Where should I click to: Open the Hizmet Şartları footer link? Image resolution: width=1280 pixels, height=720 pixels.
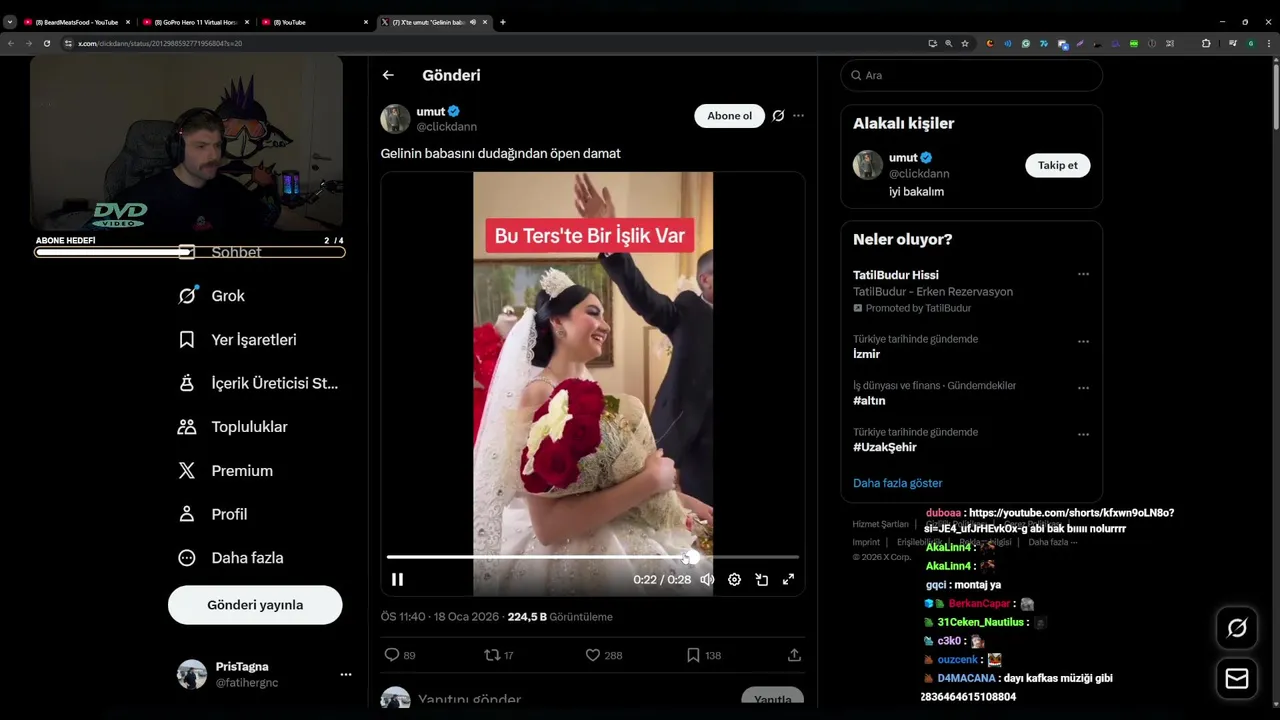[x=880, y=524]
